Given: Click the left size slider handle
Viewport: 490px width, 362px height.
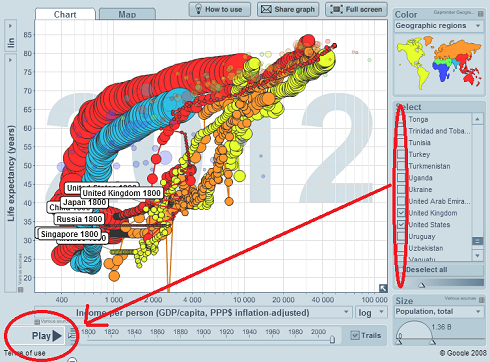Looking at the screenshot, I should (398, 342).
